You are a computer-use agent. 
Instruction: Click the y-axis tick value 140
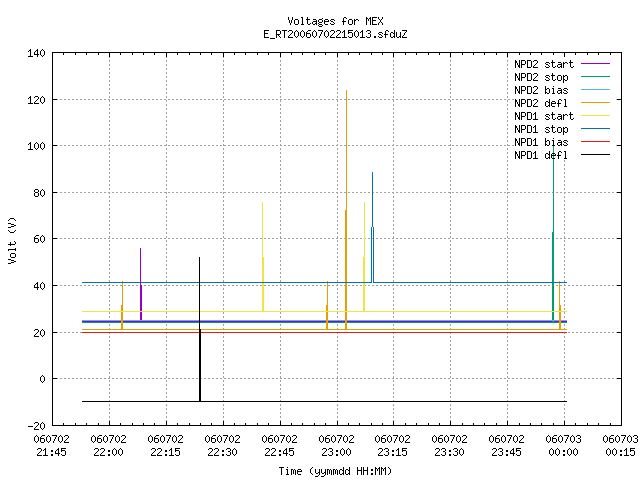coord(36,53)
